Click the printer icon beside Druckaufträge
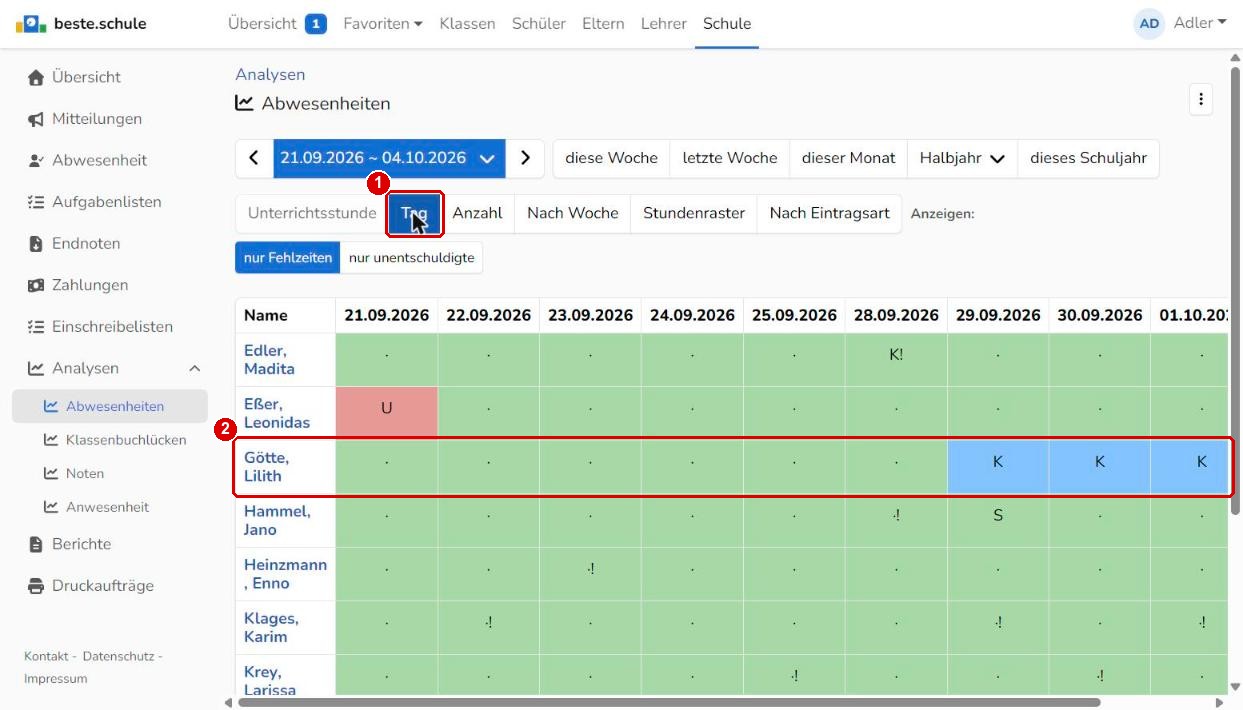The image size is (1243, 710). coord(36,586)
